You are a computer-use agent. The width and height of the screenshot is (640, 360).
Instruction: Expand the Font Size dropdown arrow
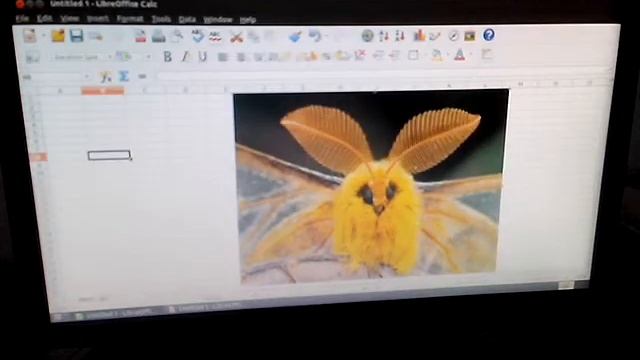pyautogui.click(x=149, y=57)
